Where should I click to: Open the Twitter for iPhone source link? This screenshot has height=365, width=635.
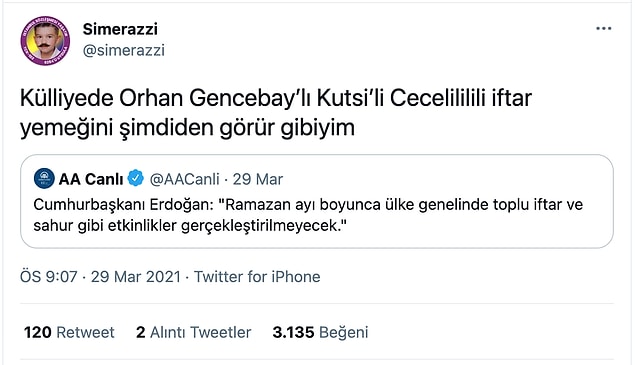[x=257, y=277]
